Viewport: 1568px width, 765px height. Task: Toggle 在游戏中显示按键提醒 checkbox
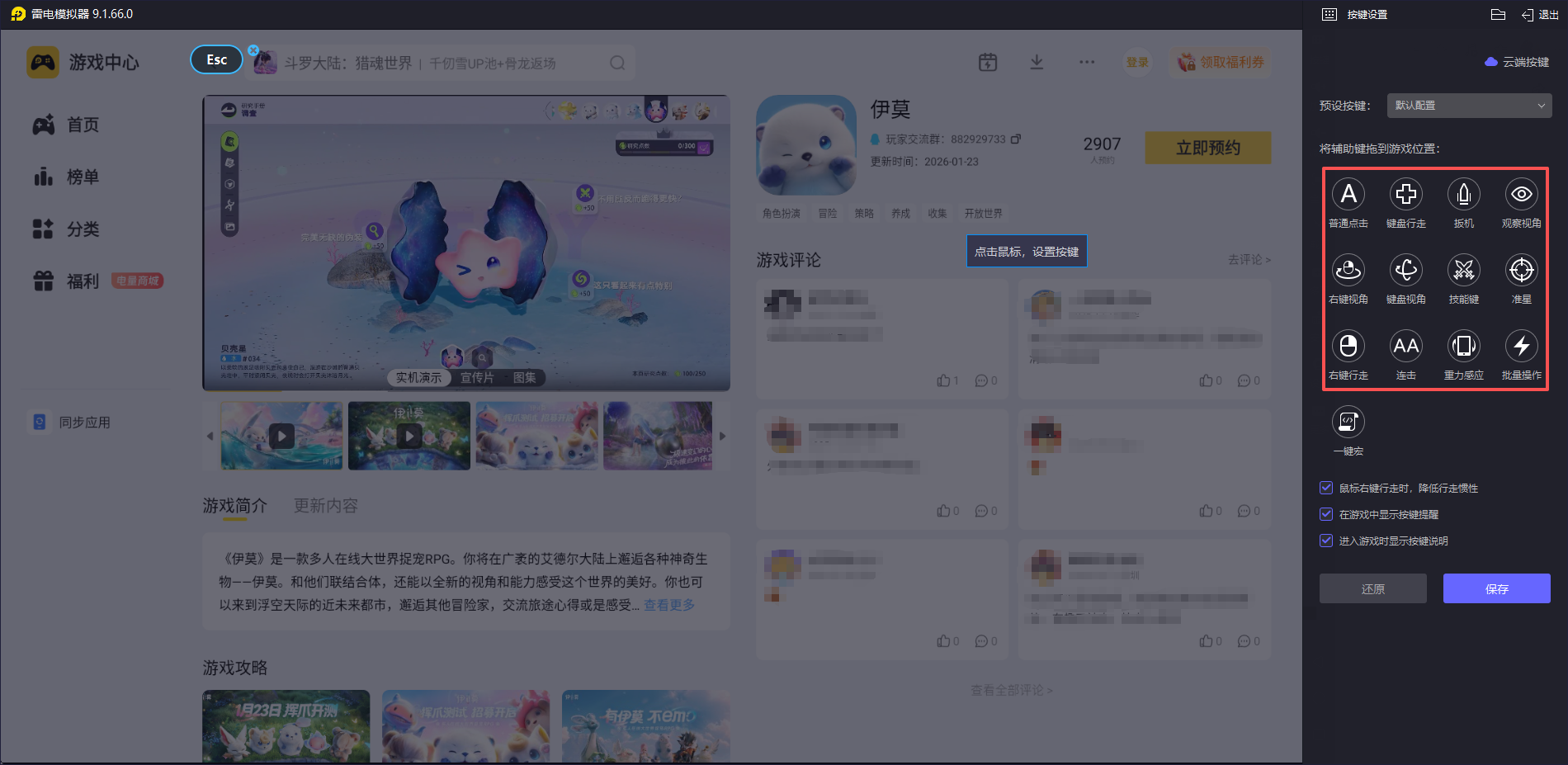pyautogui.click(x=1326, y=514)
